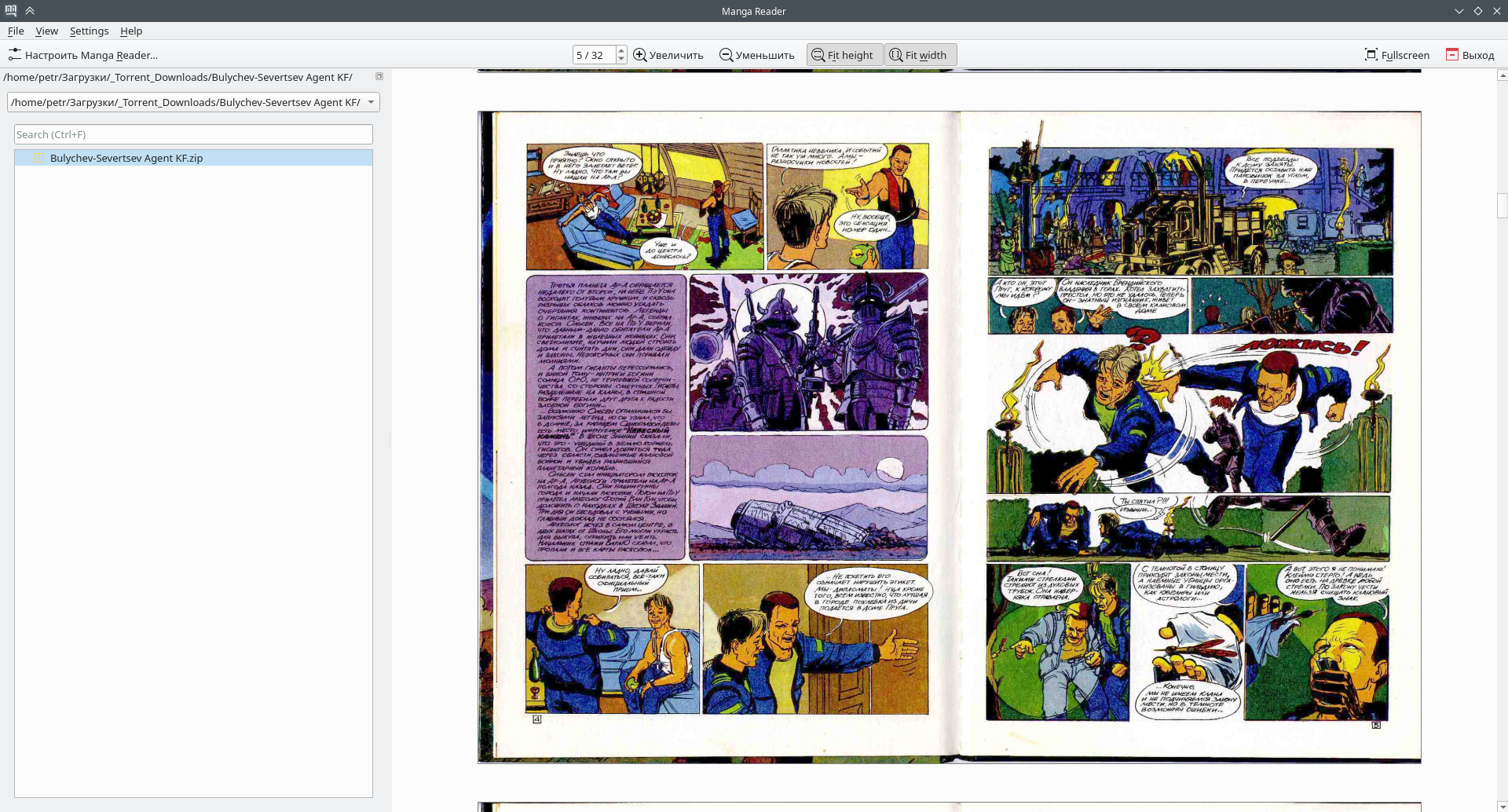
Task: Click the red exit icon
Action: coord(1452,55)
